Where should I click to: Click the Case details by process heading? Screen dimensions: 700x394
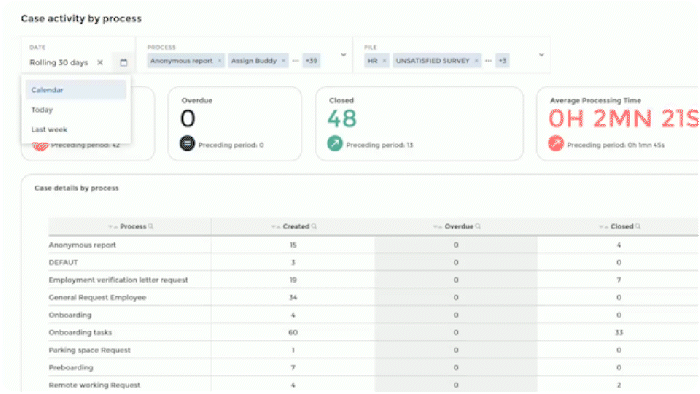pos(76,188)
